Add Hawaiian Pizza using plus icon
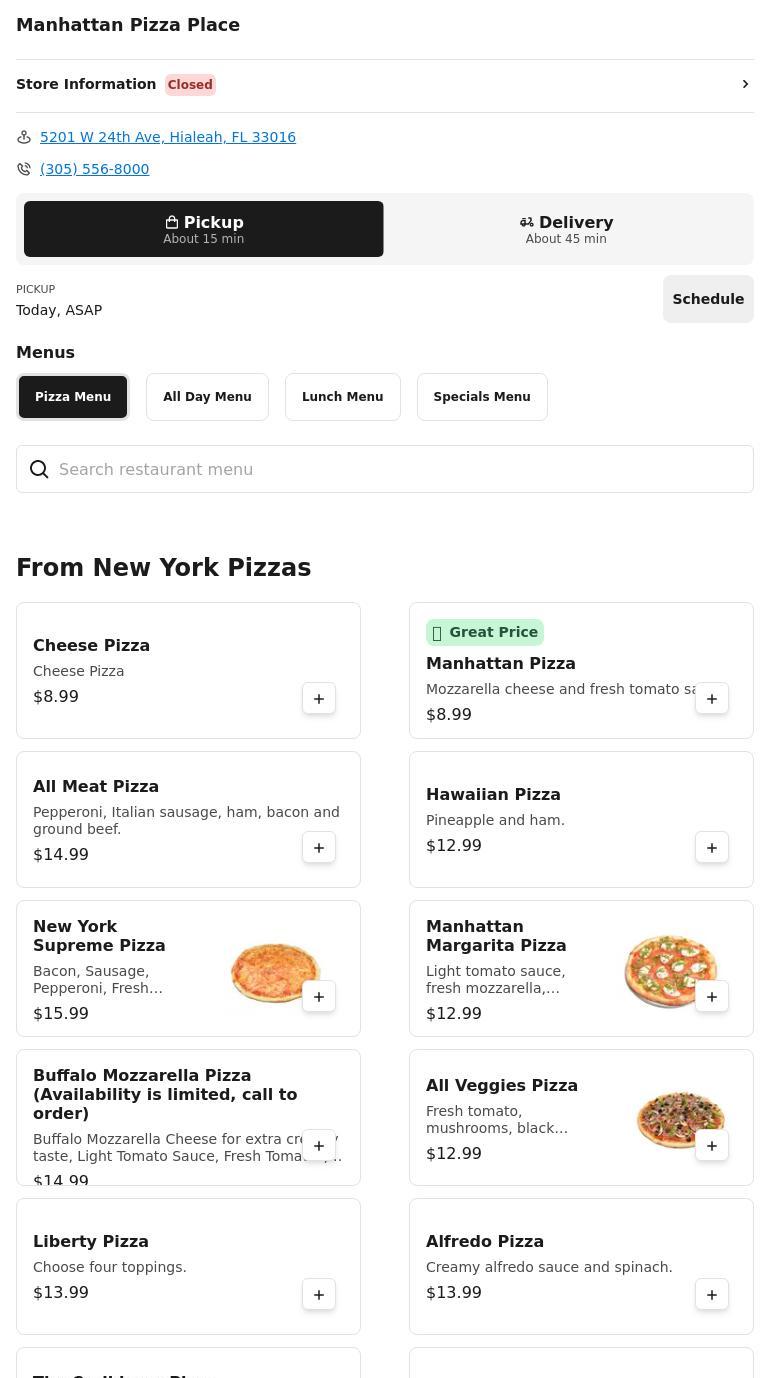This screenshot has height=1378, width=770. [x=712, y=848]
